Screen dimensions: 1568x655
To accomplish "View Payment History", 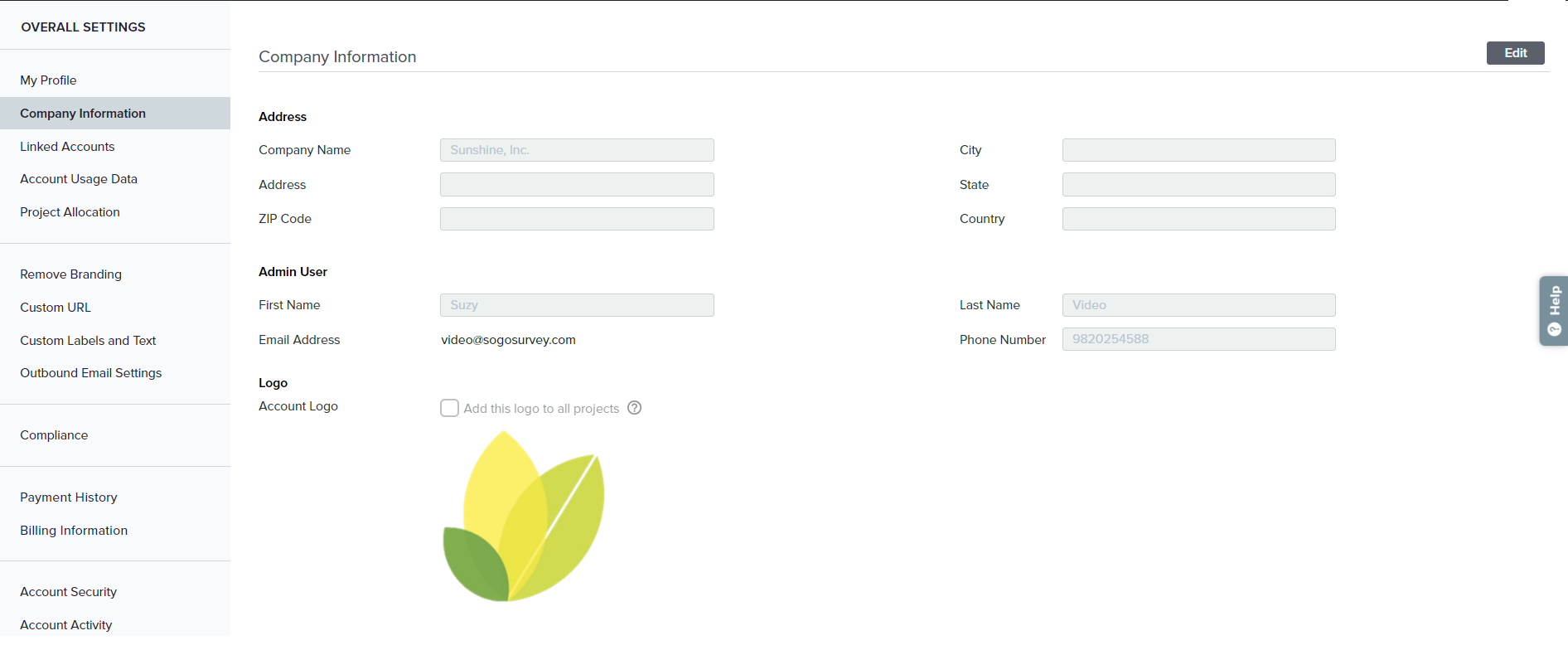I will [69, 497].
